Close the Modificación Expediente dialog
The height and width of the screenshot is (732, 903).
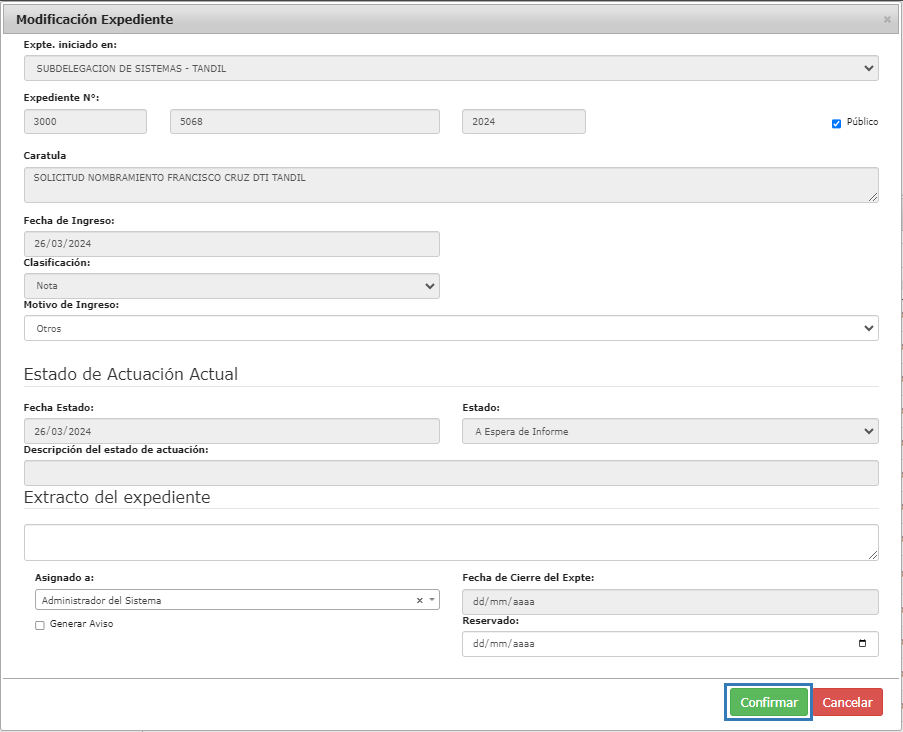886,19
